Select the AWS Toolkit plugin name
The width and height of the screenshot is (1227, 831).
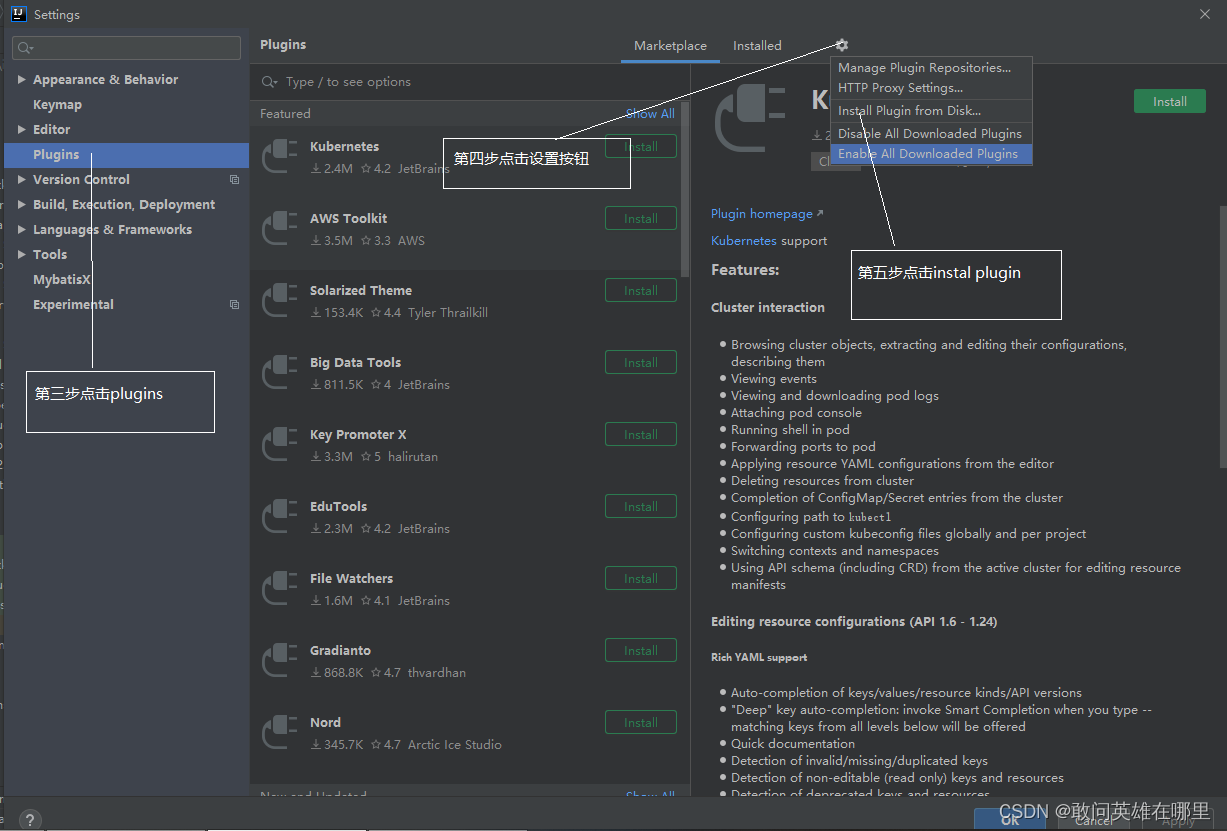[348, 218]
